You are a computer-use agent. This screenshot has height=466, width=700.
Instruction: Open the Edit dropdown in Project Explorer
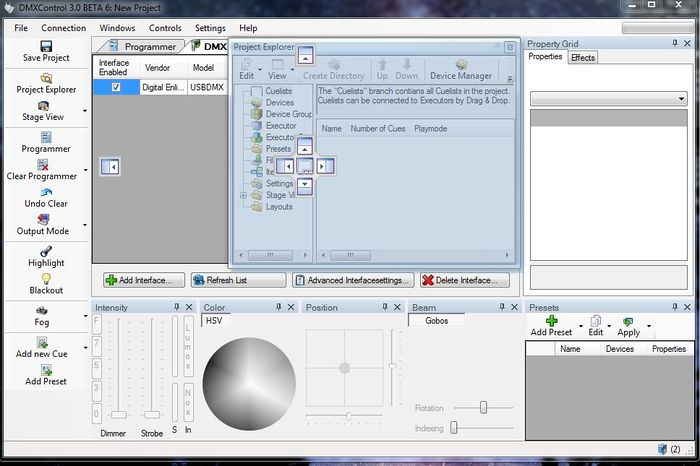pos(247,69)
